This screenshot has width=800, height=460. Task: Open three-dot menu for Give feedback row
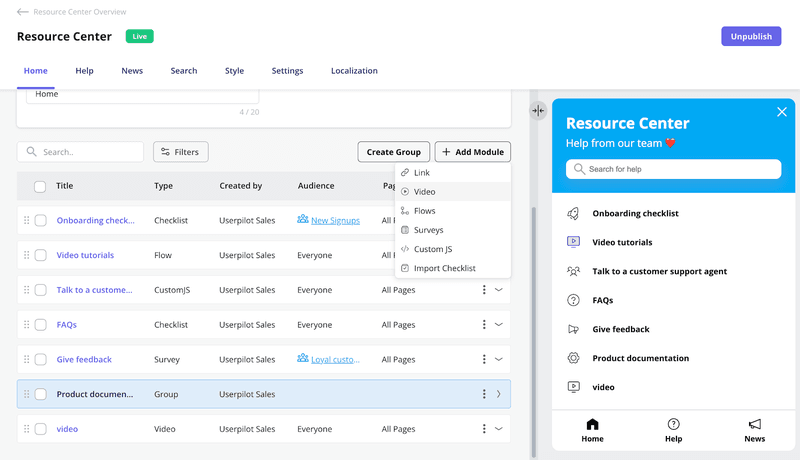click(x=484, y=360)
